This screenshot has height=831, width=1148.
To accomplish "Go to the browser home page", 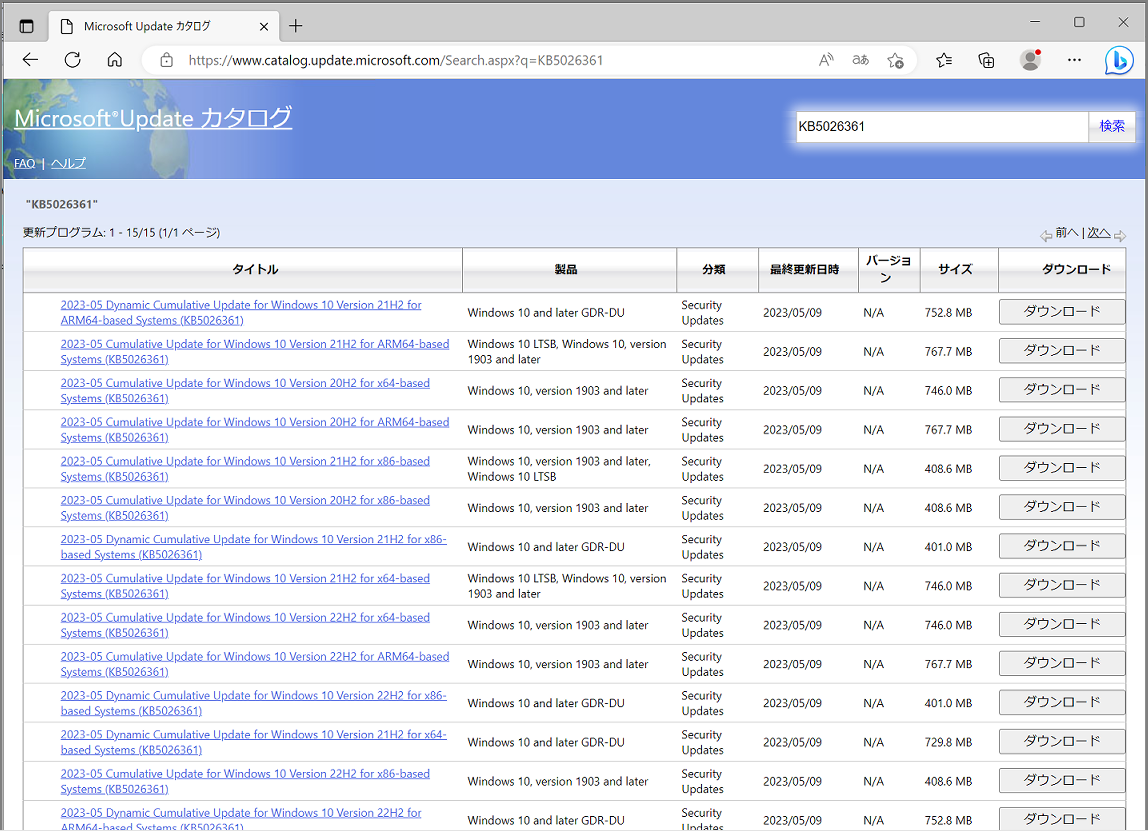I will [x=115, y=60].
